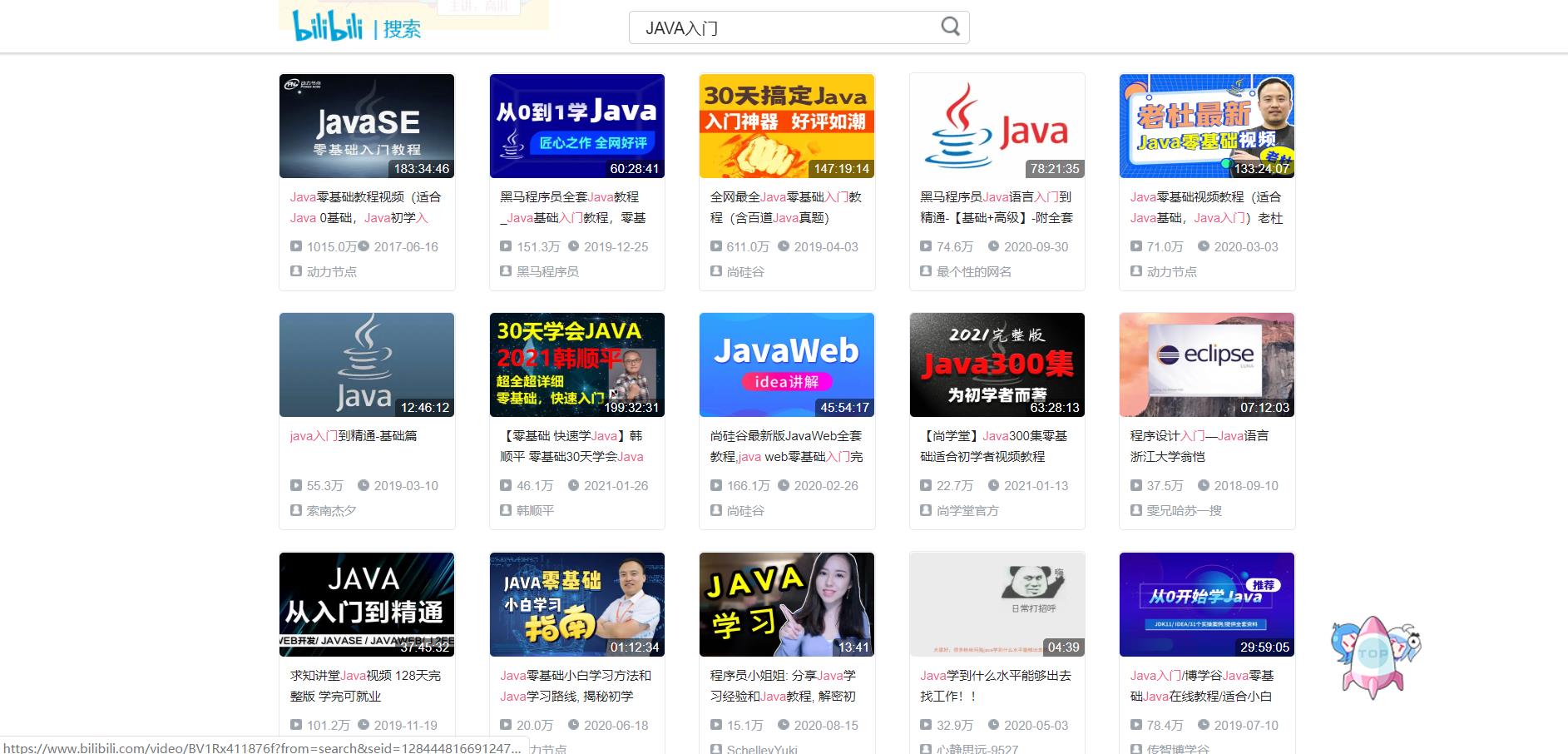The width and height of the screenshot is (1568, 754).
Task: Click the uploader icon beside 韩顺平
Action: point(506,510)
